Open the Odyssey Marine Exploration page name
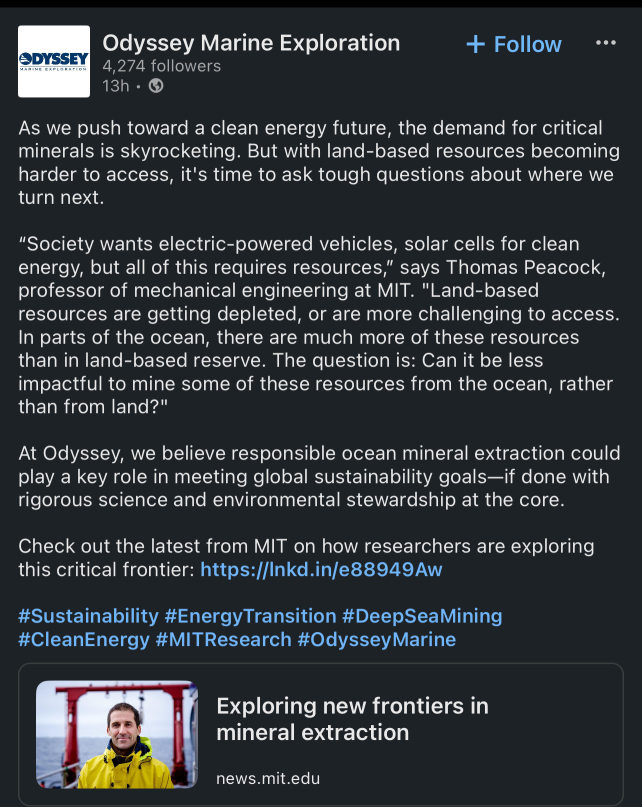 click(251, 43)
